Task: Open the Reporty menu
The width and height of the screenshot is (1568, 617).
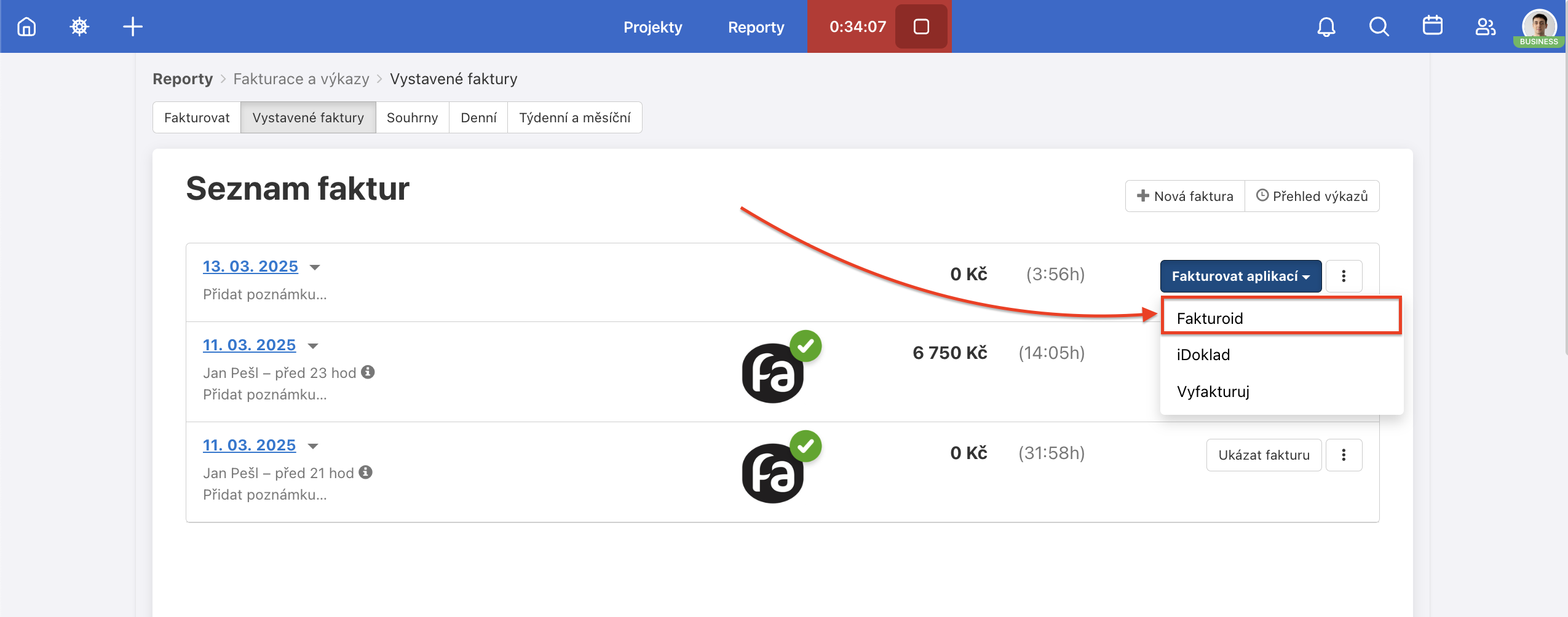Action: pos(756,27)
